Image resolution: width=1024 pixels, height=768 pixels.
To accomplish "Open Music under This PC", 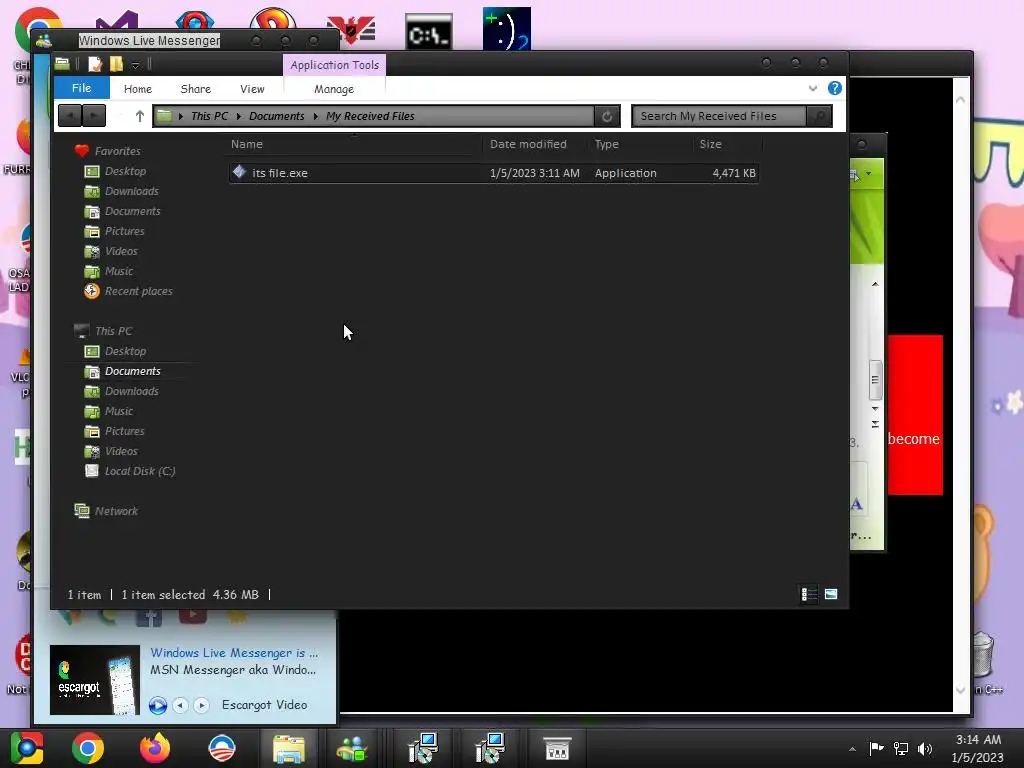I will click(119, 411).
